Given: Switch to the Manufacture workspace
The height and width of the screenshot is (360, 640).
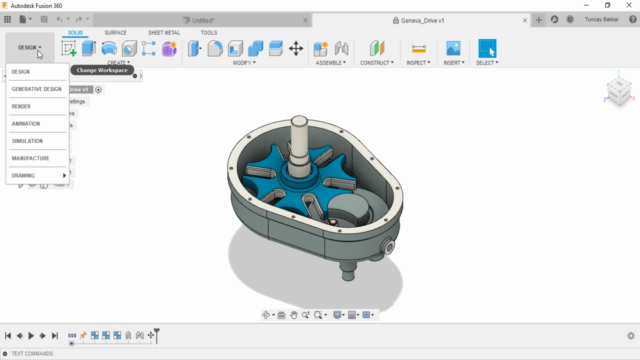Looking at the screenshot, I should [37, 158].
